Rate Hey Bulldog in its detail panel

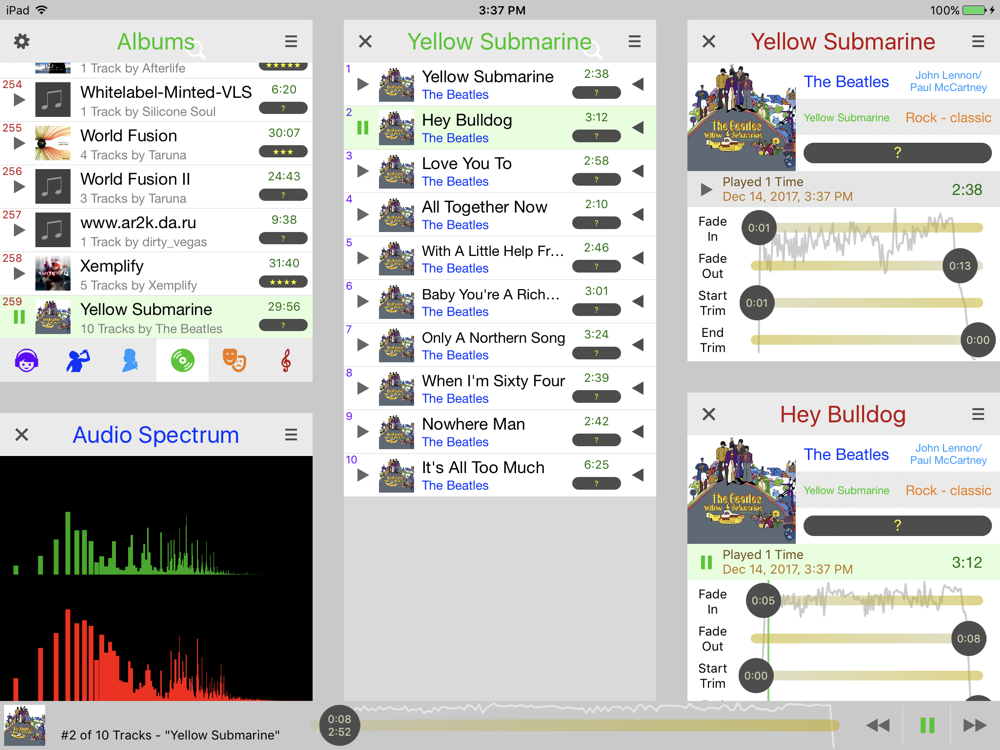tap(897, 526)
